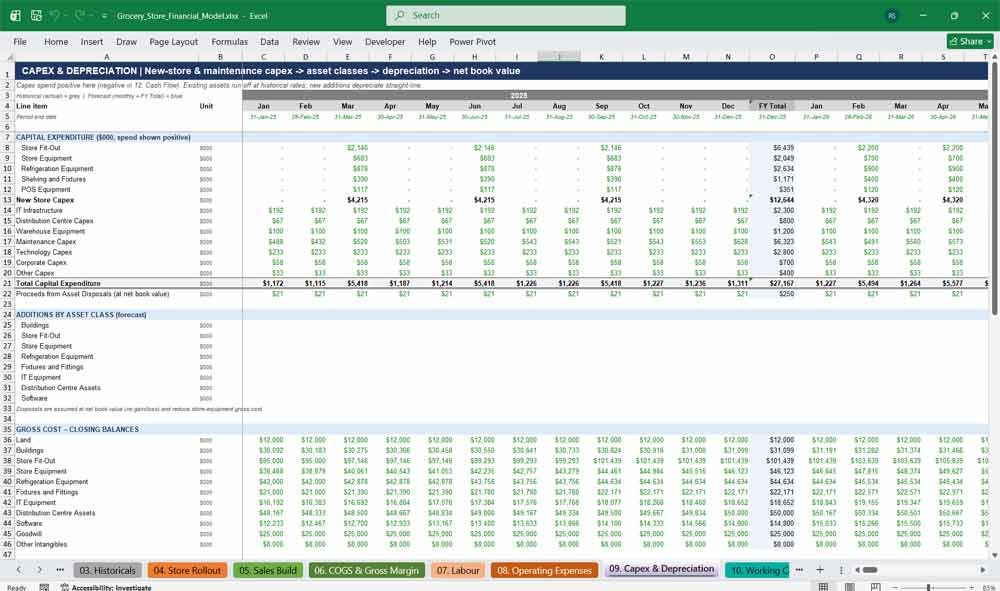Click the Undo arrow icon
This screenshot has height=591, width=1000.
pyautogui.click(x=55, y=15)
